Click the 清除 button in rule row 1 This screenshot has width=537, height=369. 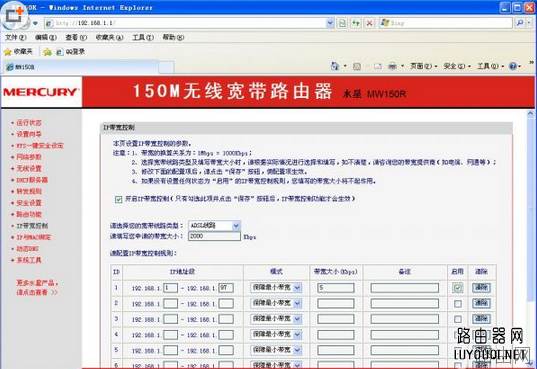pos(481,287)
